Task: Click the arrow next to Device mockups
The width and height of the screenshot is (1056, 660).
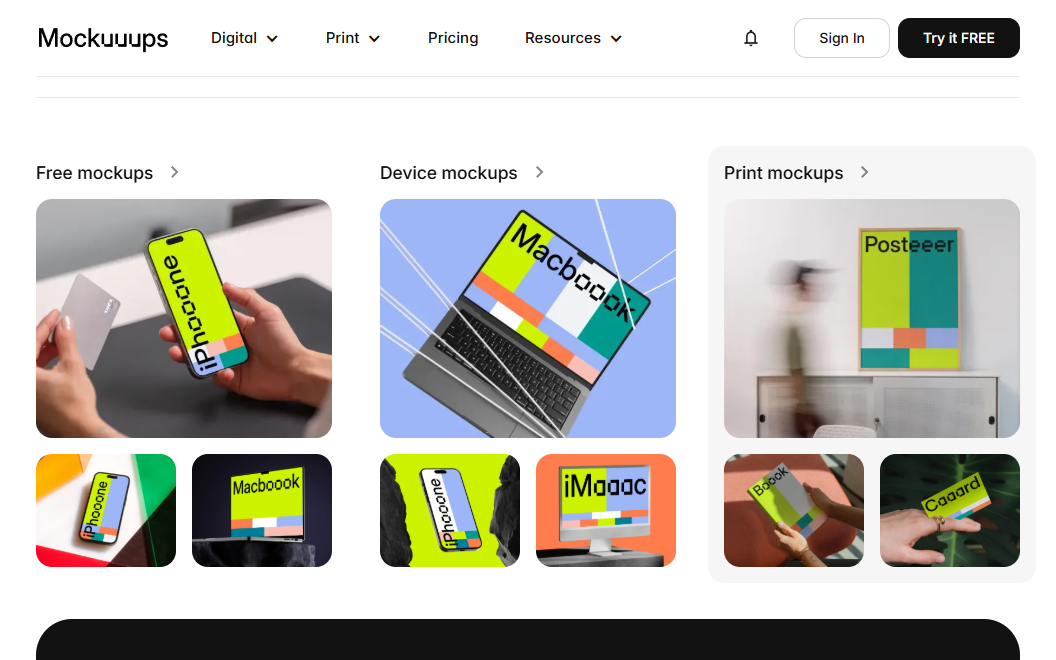Action: click(539, 172)
